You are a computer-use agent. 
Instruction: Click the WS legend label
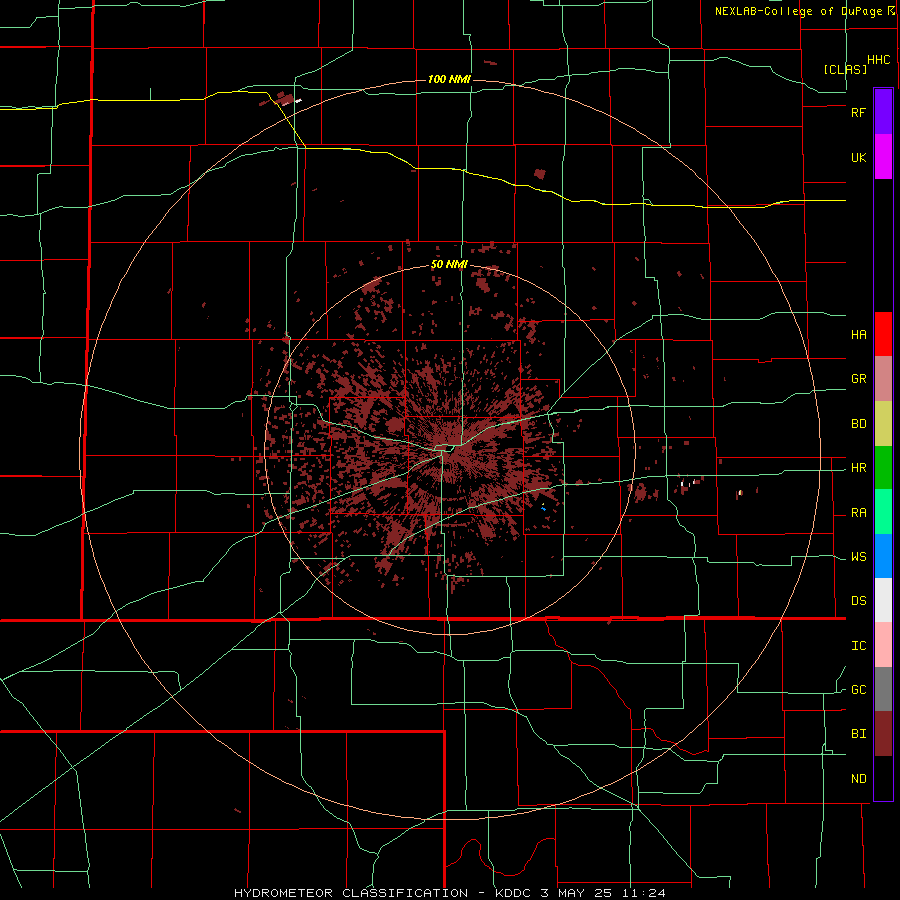(x=858, y=557)
